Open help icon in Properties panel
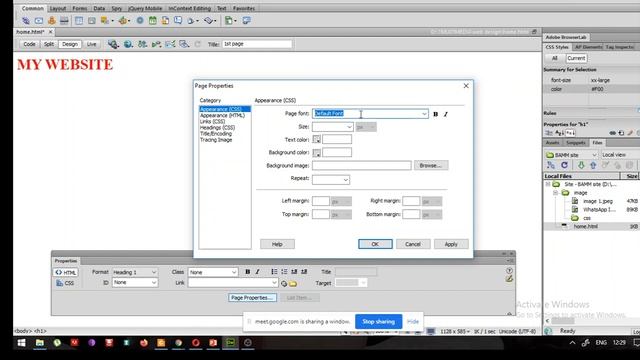 point(509,271)
